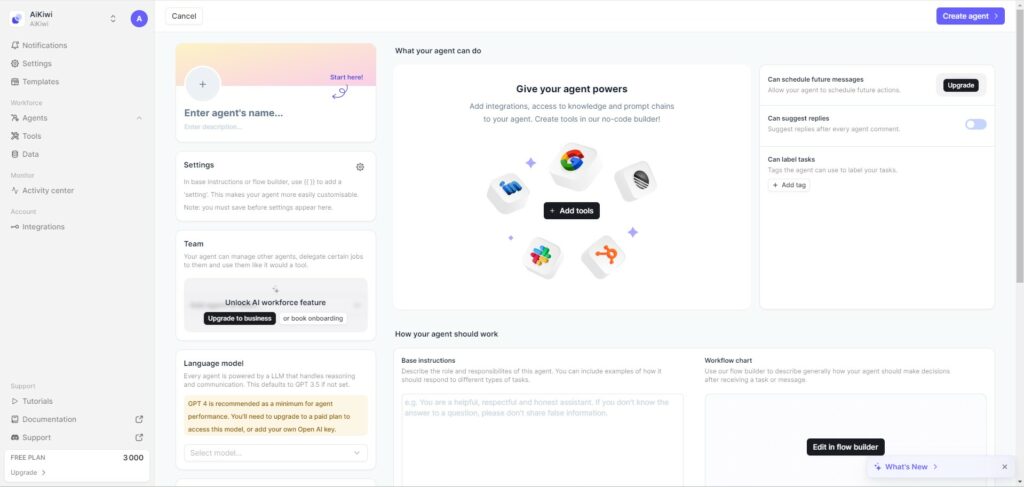
Task: Expand the AiKiwi workspace switcher
Action: (x=113, y=18)
